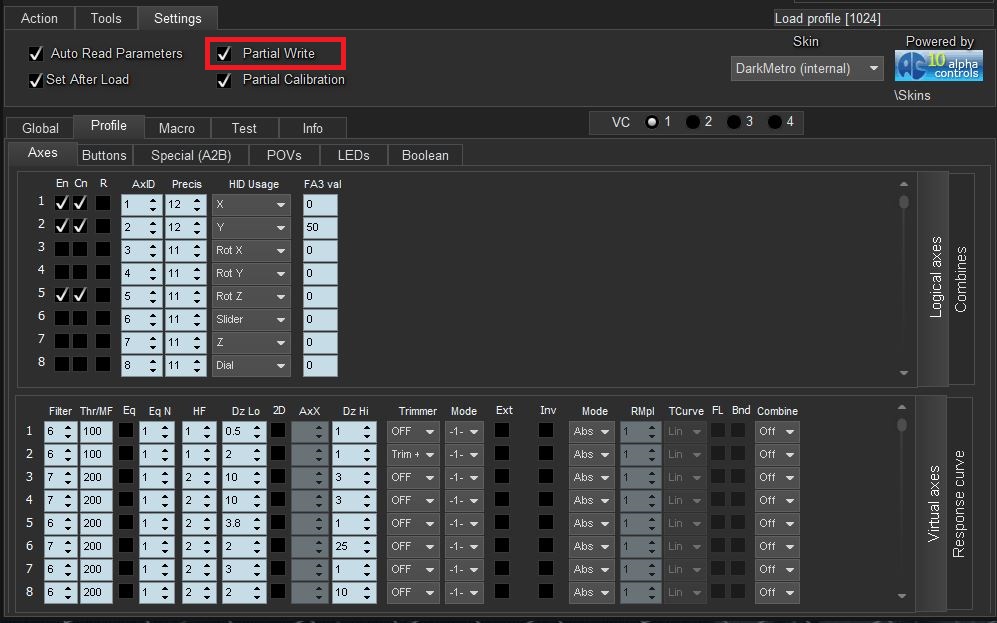Open HID Usage dropdown showing Dial

pyautogui.click(x=251, y=366)
